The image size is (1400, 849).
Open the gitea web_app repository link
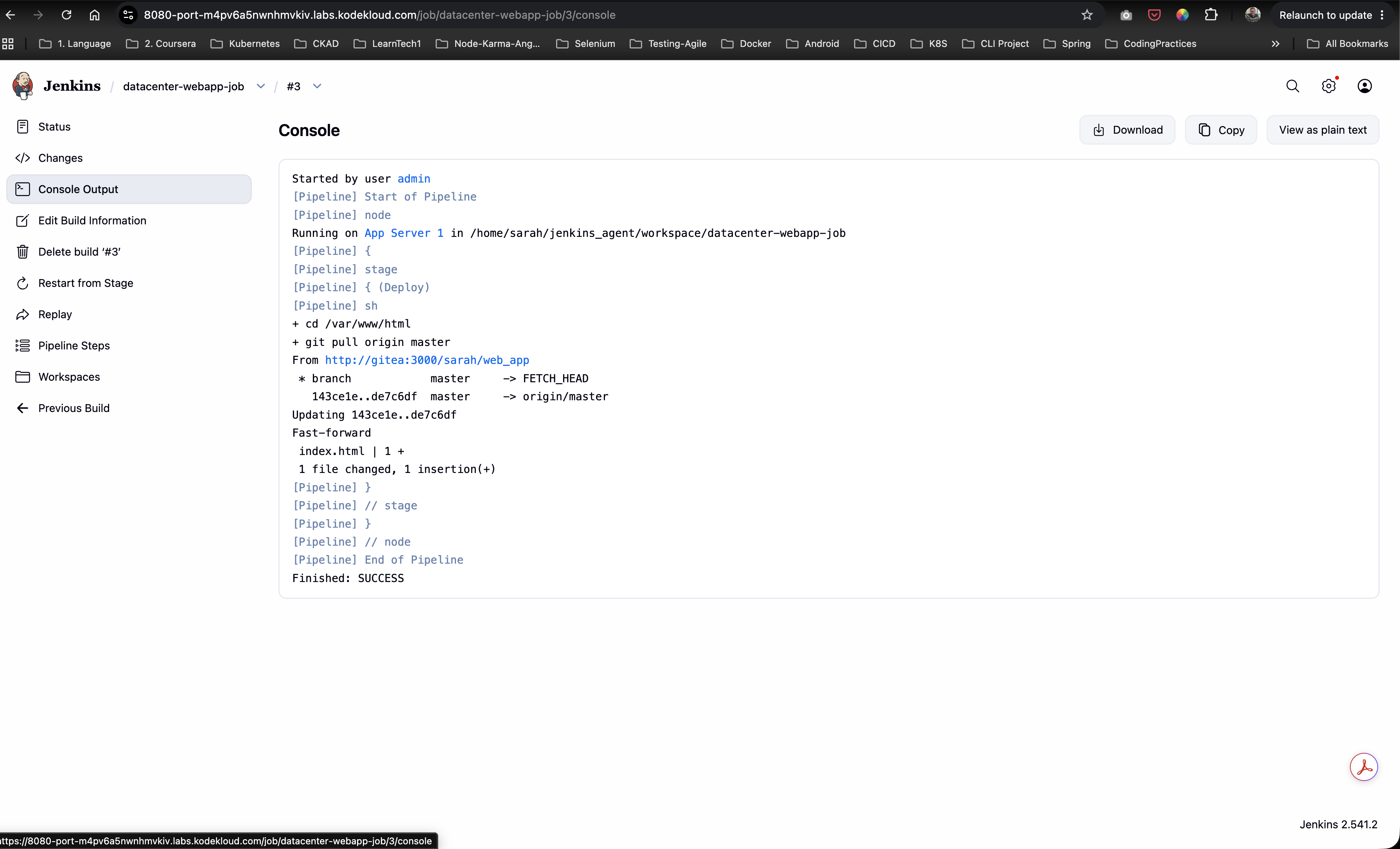(427, 360)
